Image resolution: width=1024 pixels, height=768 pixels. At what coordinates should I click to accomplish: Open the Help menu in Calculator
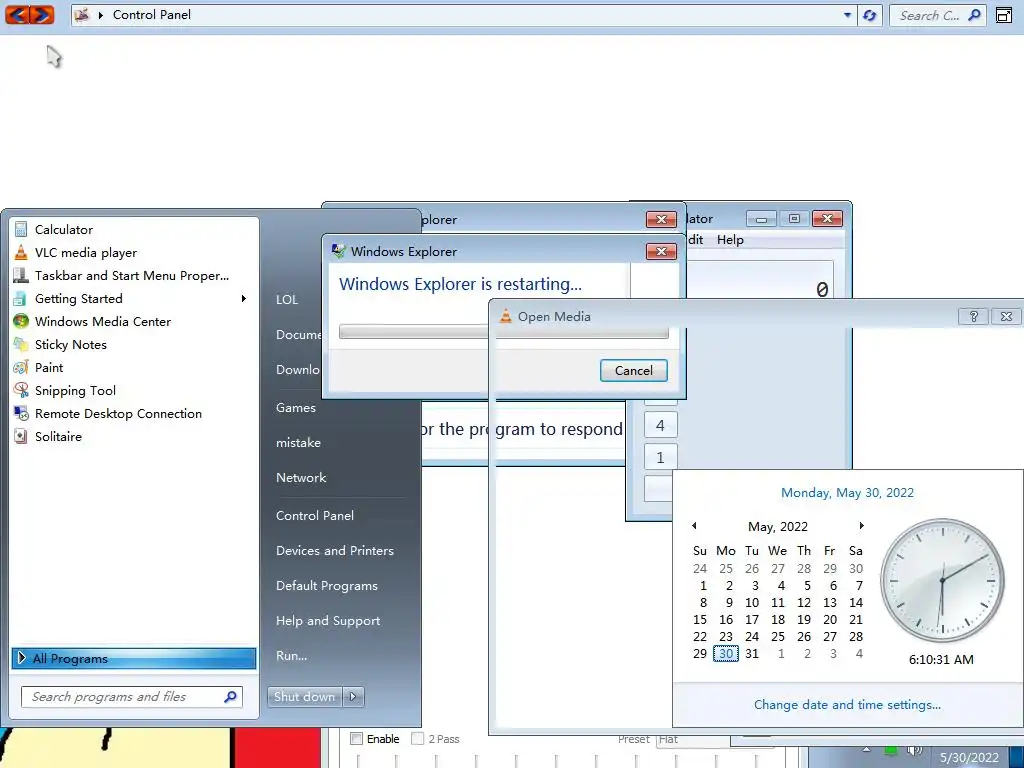click(730, 240)
